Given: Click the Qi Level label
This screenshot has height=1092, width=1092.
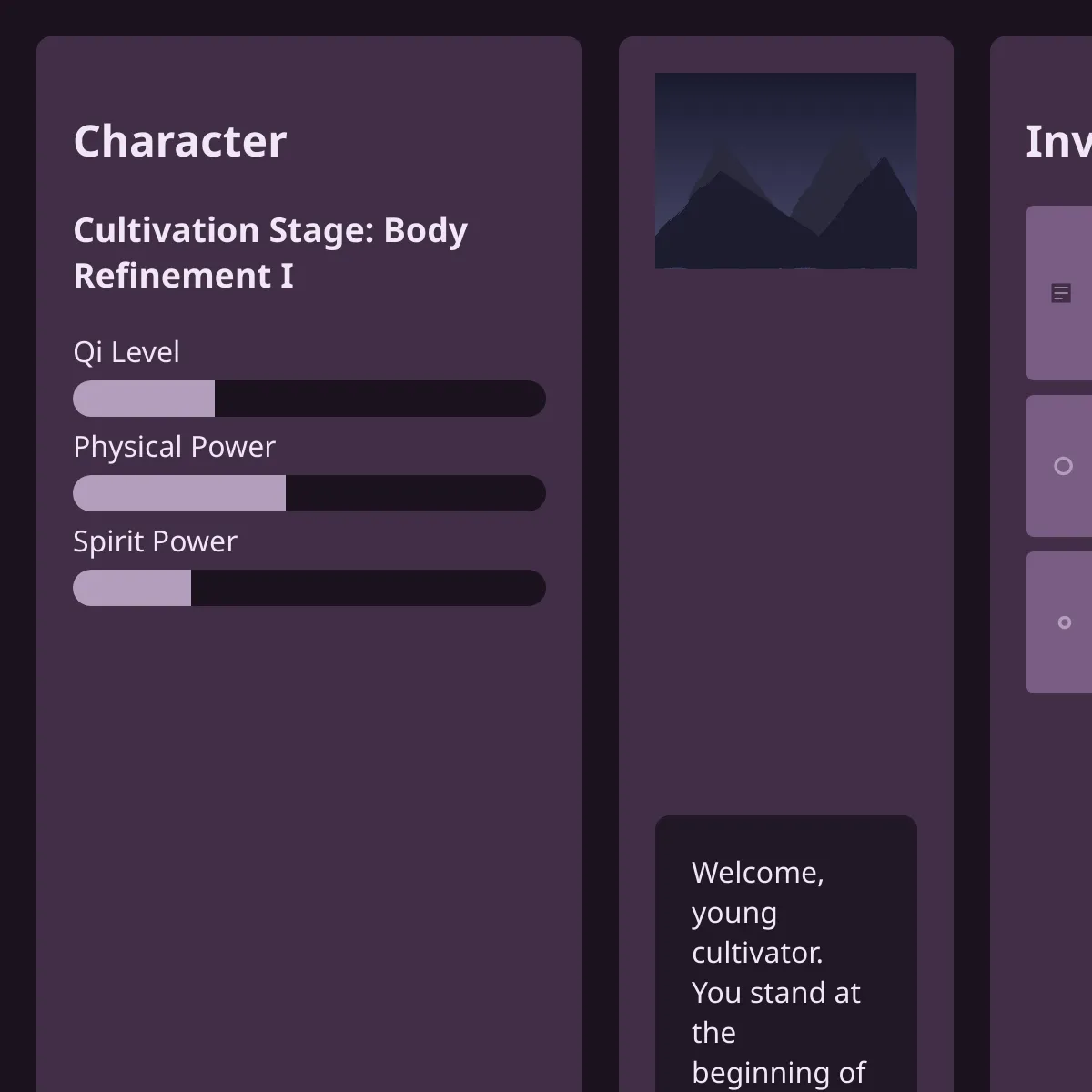Looking at the screenshot, I should 126,352.
